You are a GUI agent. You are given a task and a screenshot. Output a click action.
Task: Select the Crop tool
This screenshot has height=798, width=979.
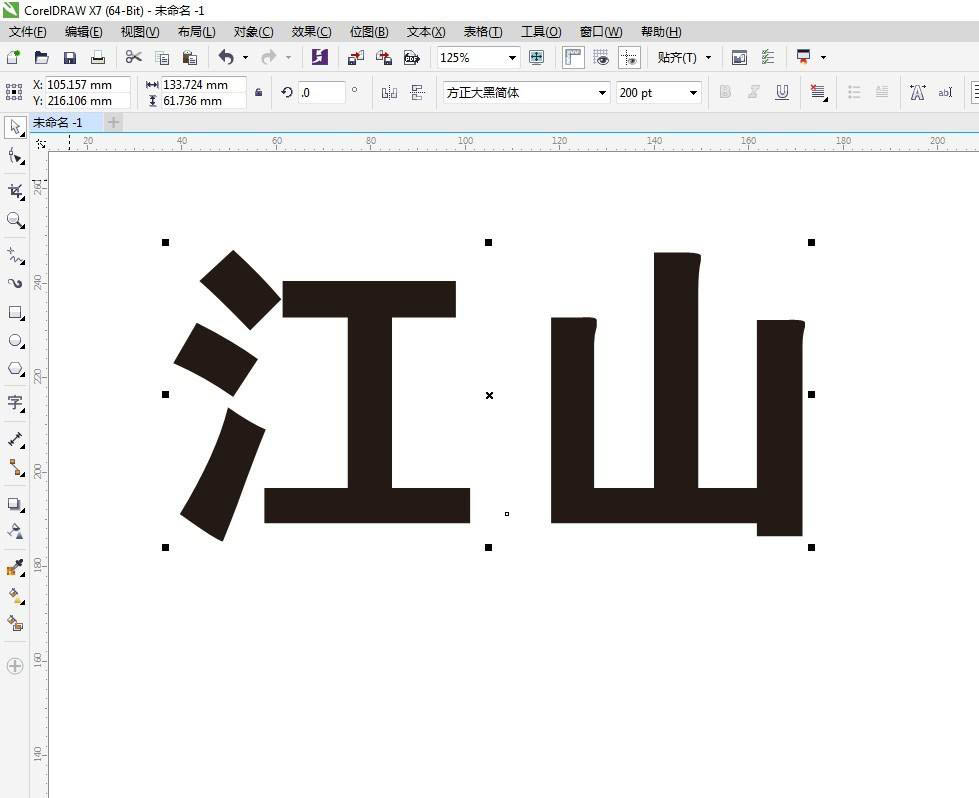[15, 190]
